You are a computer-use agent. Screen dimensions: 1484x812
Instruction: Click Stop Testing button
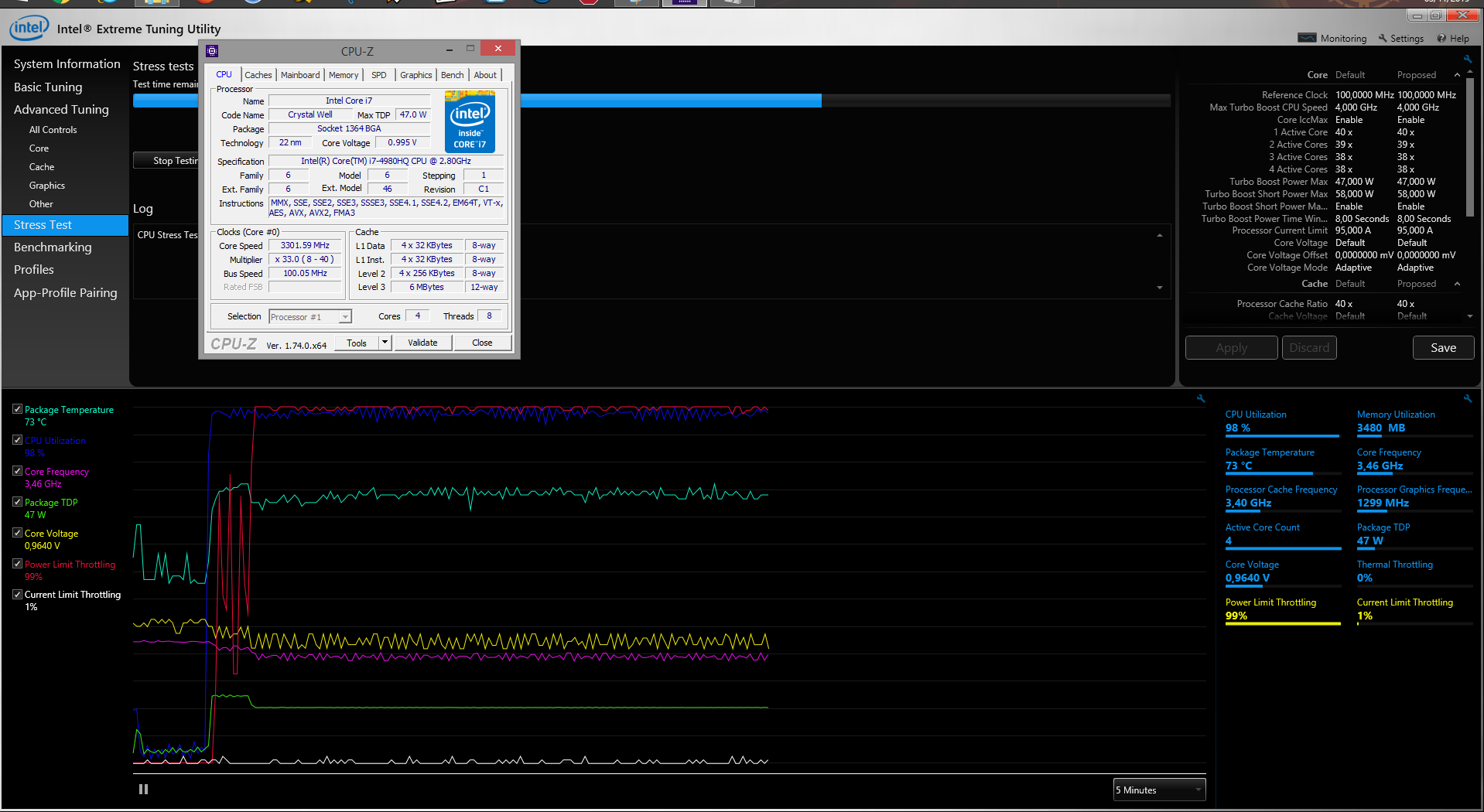[166, 161]
